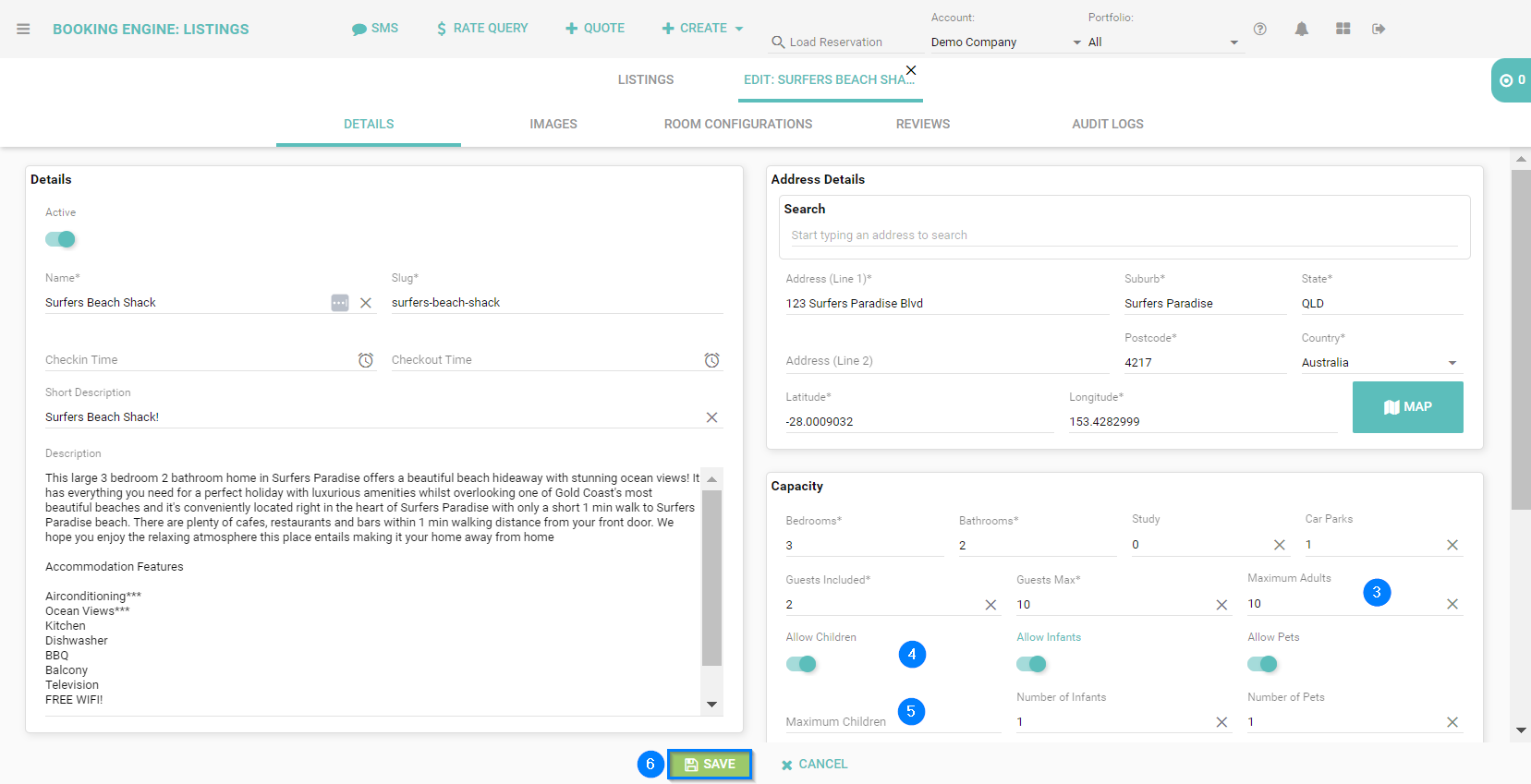Open the Audit Logs tab

(1107, 124)
